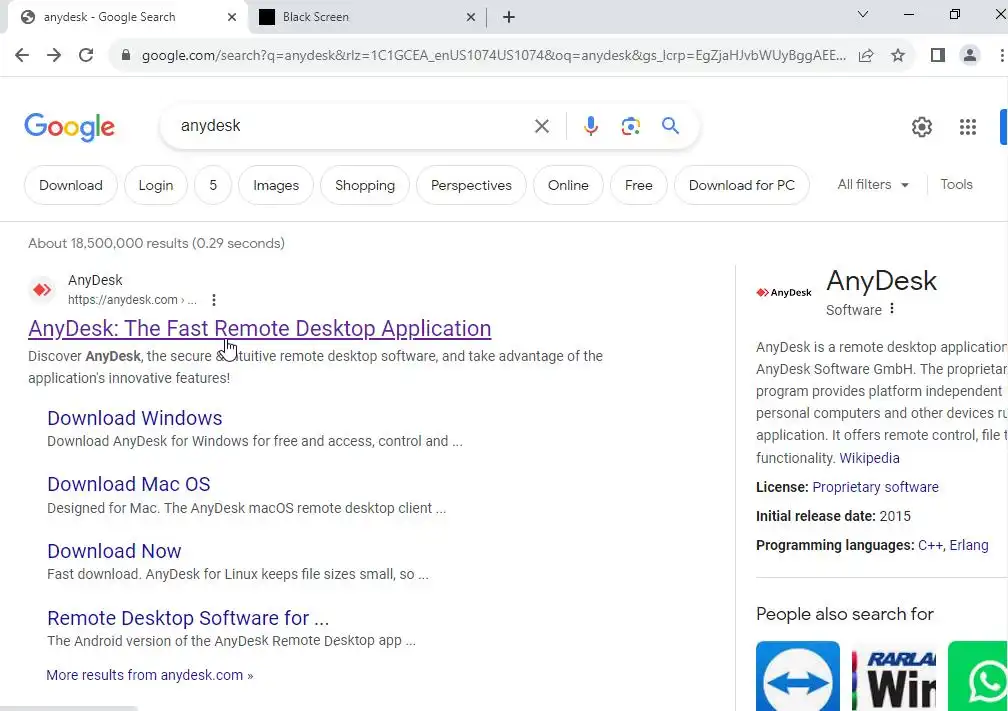Open more options beside Software label
The image size is (1008, 711).
point(892,309)
